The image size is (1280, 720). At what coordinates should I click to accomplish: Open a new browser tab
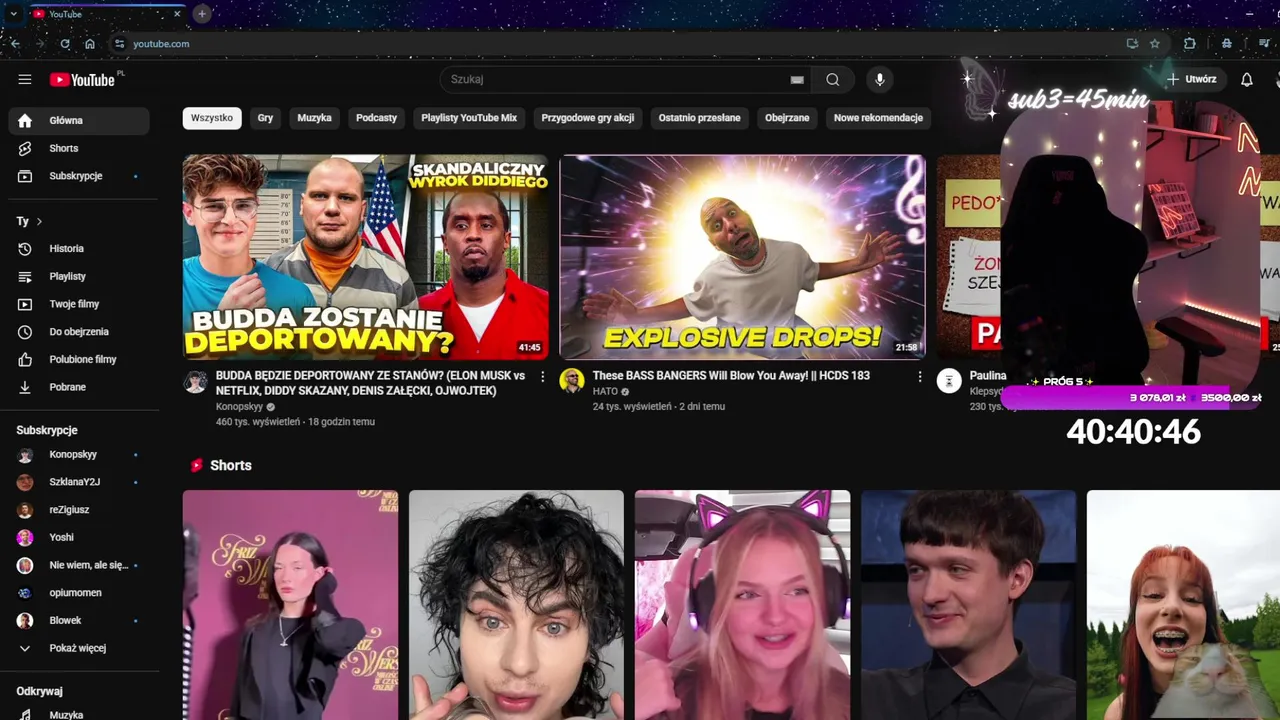(202, 14)
